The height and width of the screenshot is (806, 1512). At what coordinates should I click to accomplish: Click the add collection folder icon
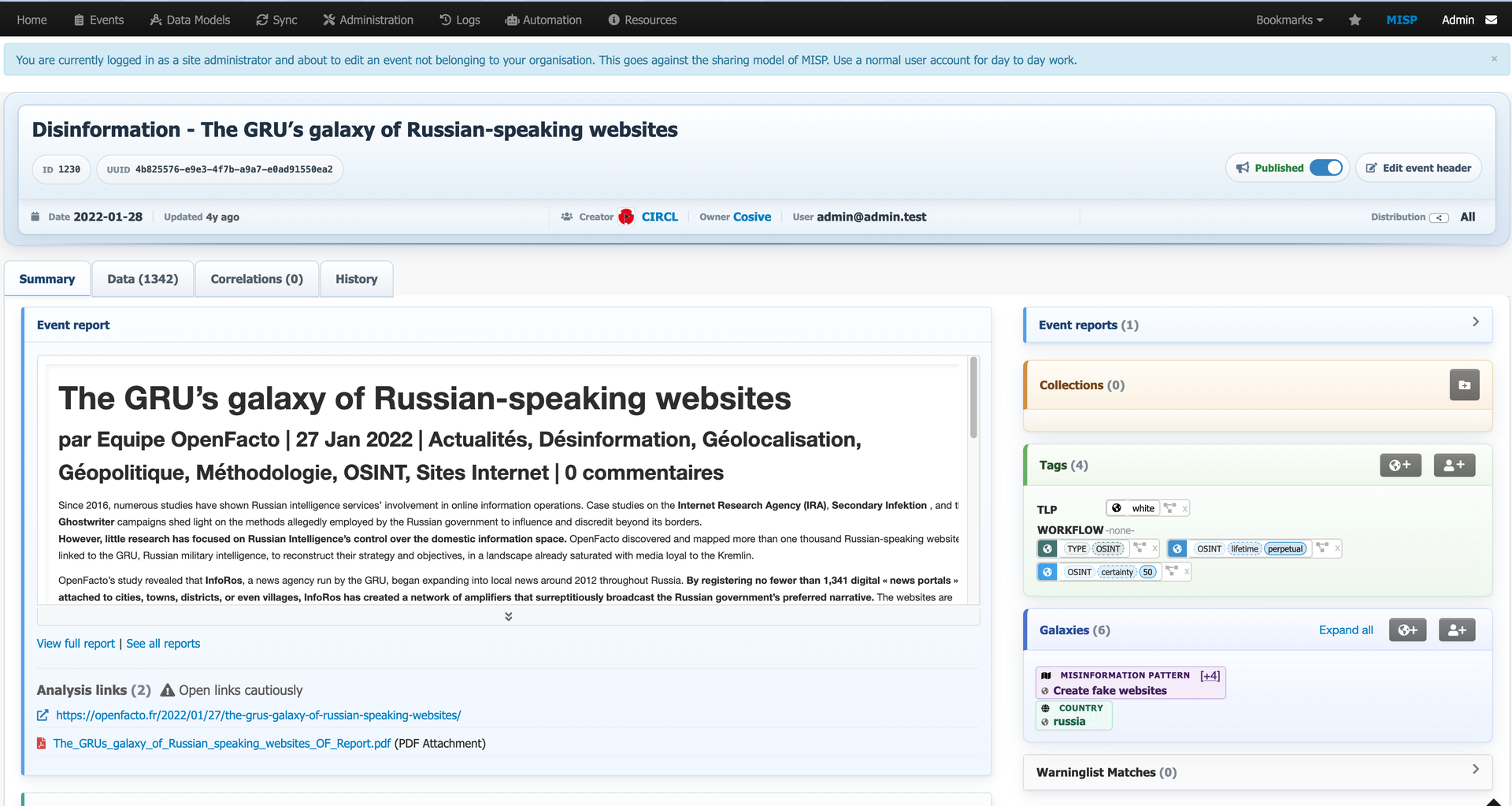1465,385
